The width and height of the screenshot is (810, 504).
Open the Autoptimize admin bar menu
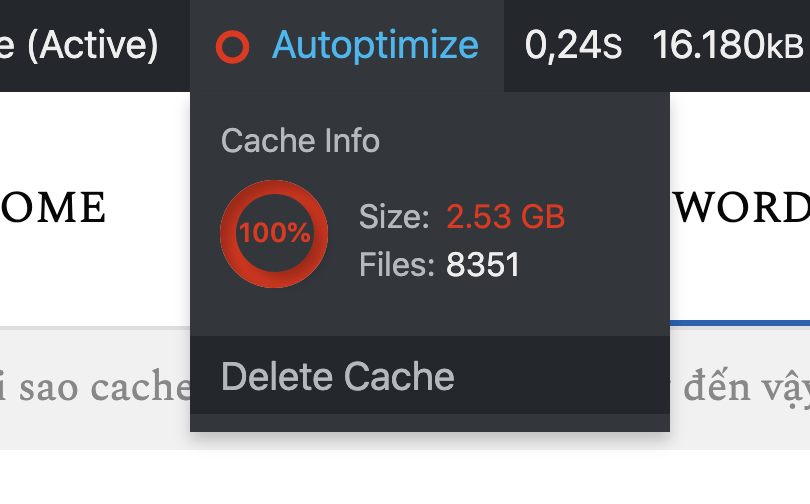point(347,45)
